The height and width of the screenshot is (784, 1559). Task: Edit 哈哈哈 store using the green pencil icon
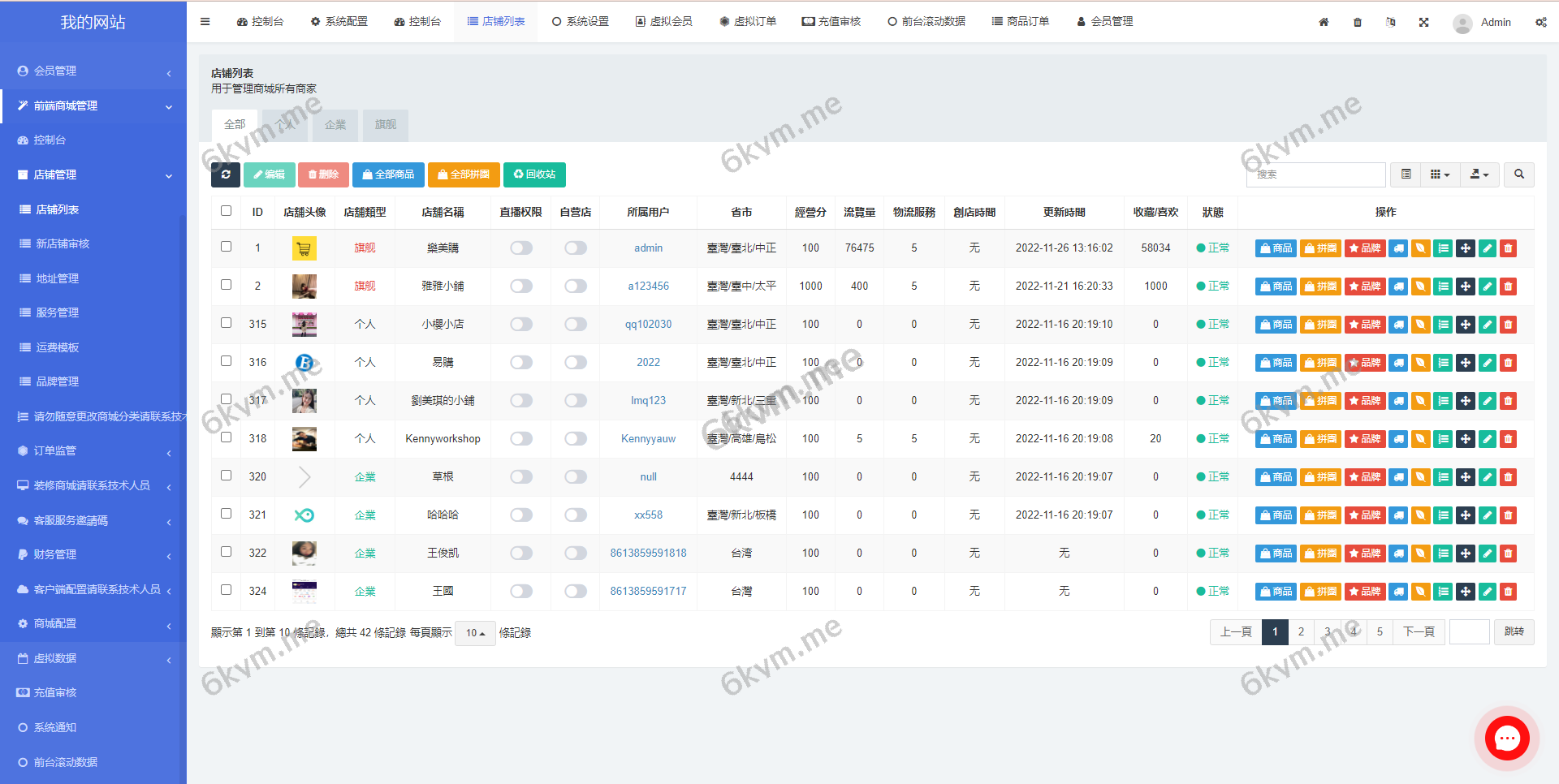tap(1487, 515)
